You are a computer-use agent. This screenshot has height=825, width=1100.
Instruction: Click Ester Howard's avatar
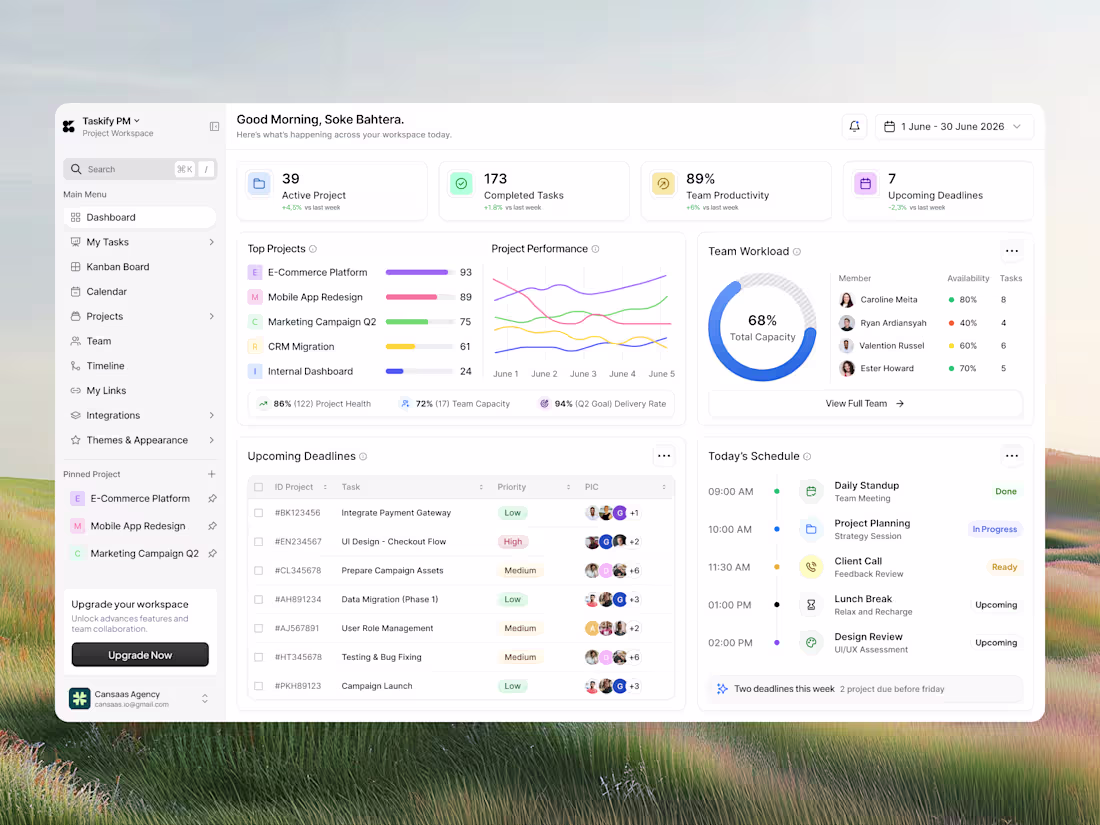click(847, 368)
